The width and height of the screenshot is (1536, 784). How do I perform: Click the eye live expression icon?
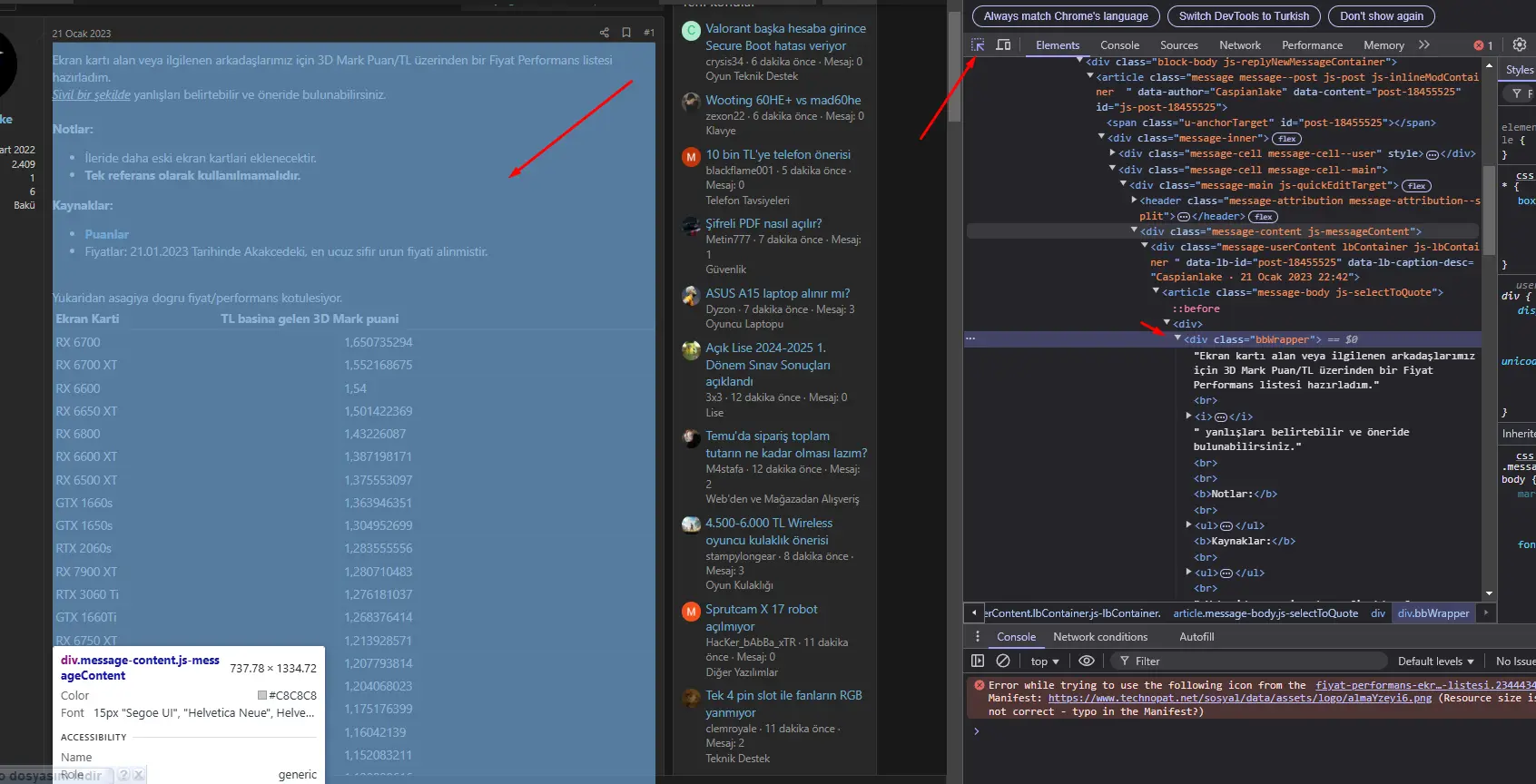(x=1087, y=661)
